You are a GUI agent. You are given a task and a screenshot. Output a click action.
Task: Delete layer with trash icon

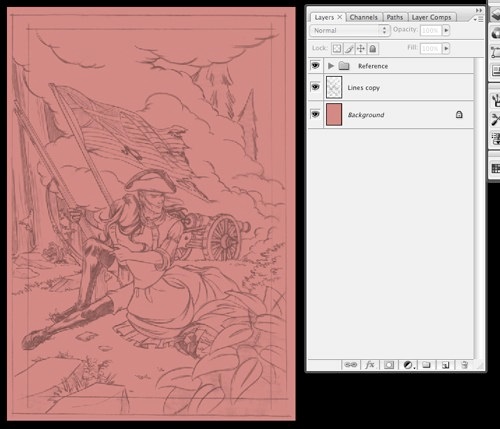click(x=465, y=365)
